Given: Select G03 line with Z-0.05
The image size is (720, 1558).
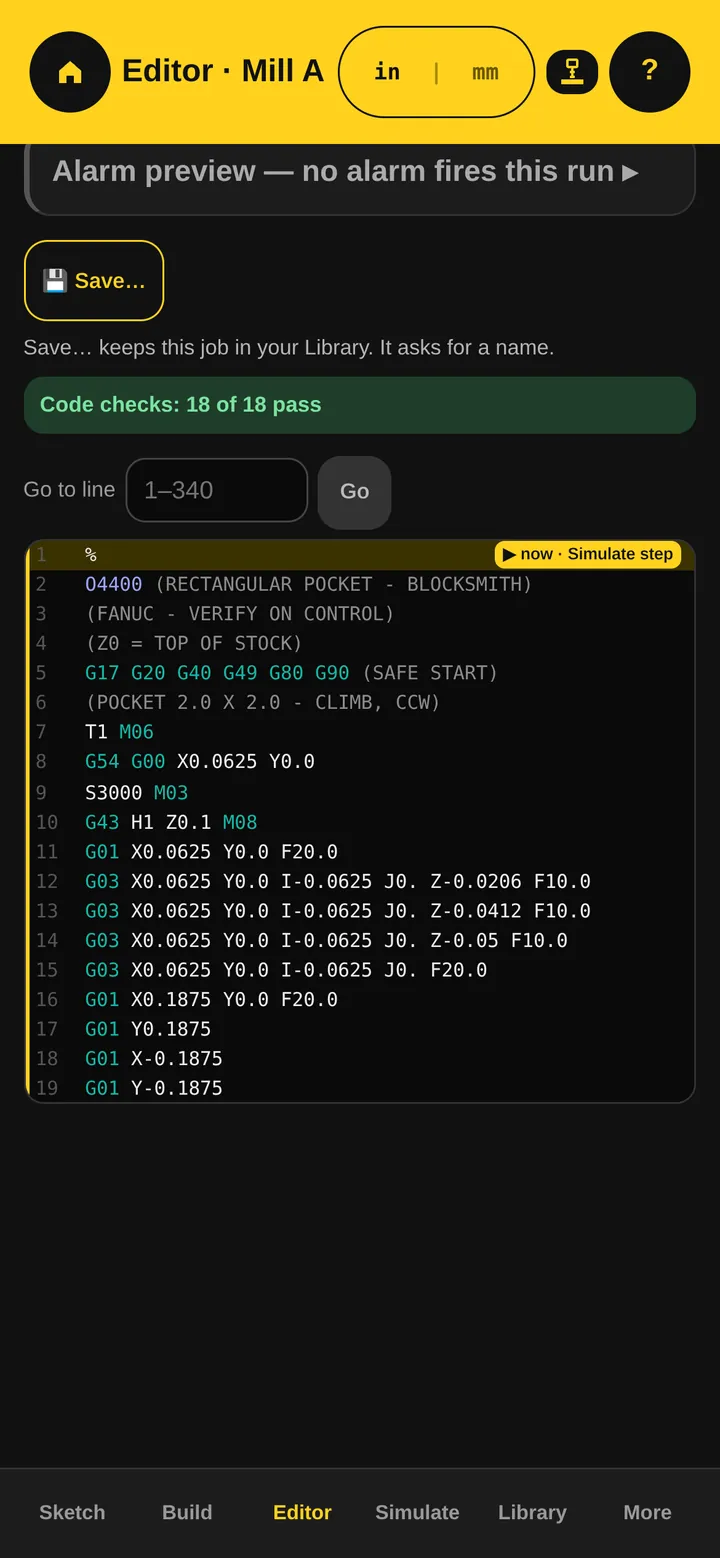Looking at the screenshot, I should [x=360, y=940].
